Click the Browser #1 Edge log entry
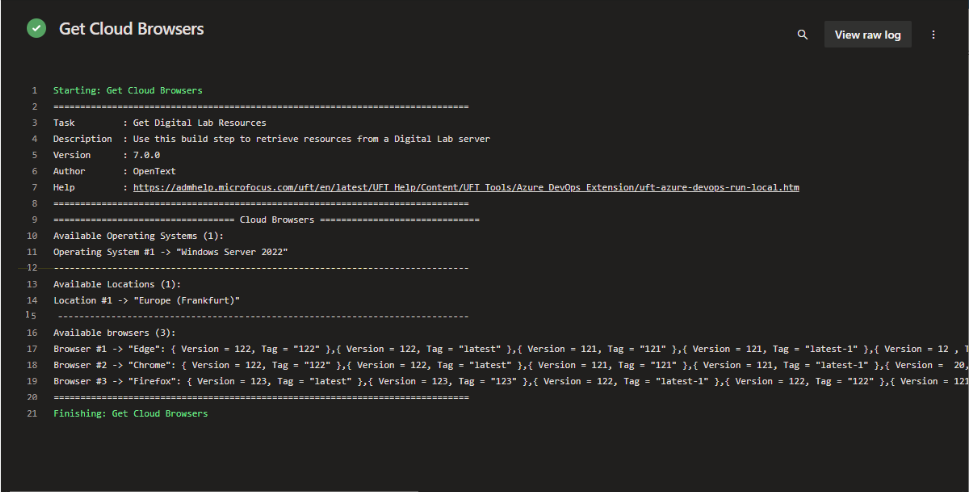 500,349
